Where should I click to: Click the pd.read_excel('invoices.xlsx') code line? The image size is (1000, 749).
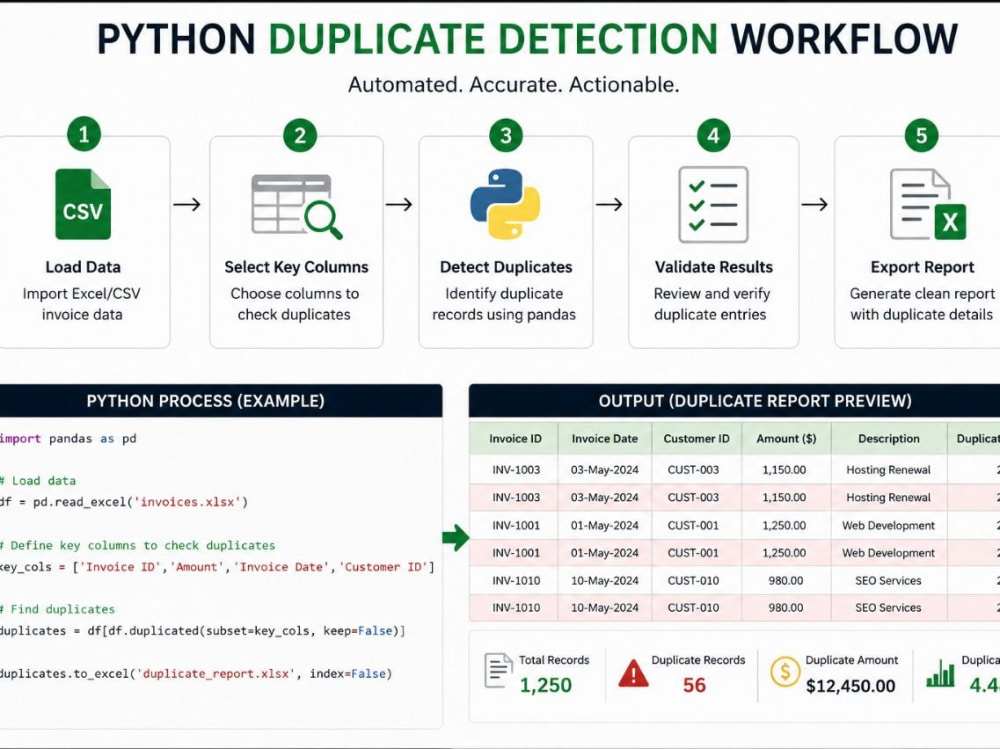click(124, 502)
